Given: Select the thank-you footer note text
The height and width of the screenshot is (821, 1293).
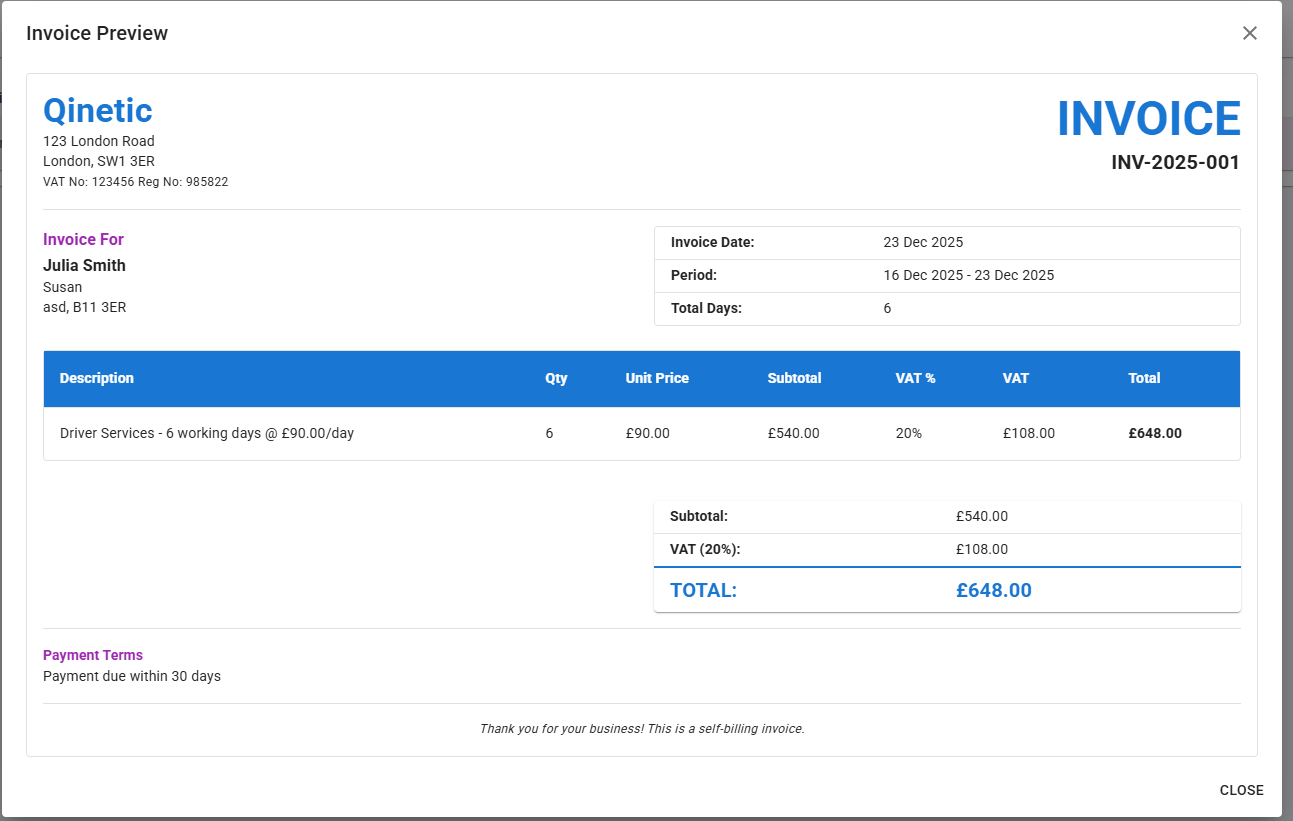Looking at the screenshot, I should pyautogui.click(x=641, y=728).
